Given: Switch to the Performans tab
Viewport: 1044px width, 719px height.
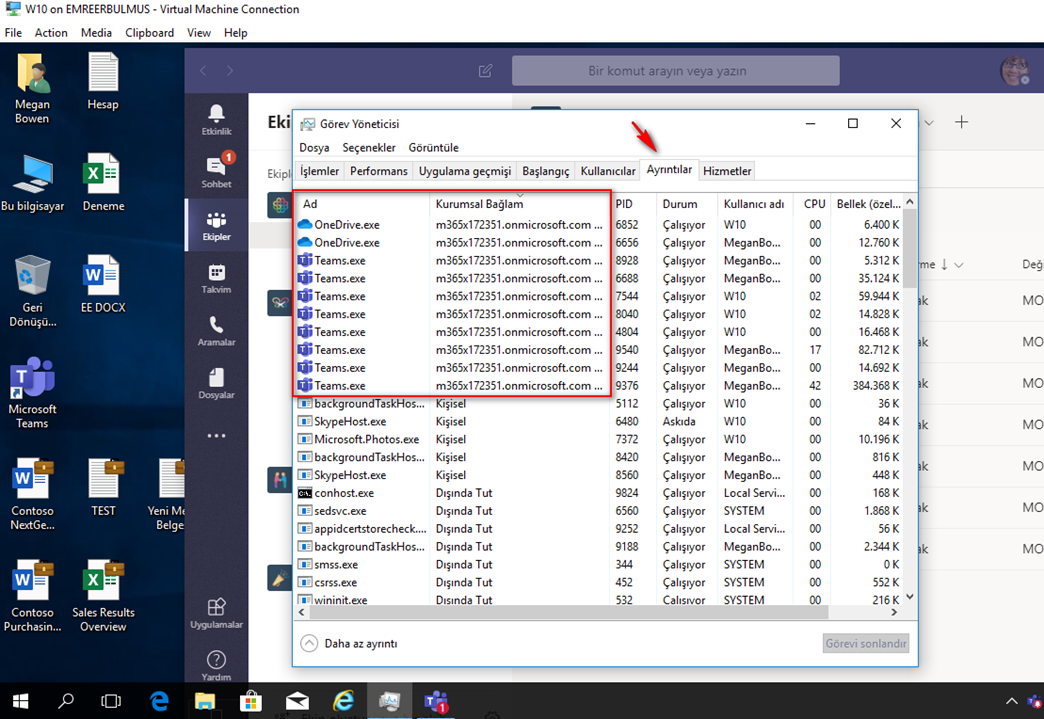Looking at the screenshot, I should [x=379, y=171].
